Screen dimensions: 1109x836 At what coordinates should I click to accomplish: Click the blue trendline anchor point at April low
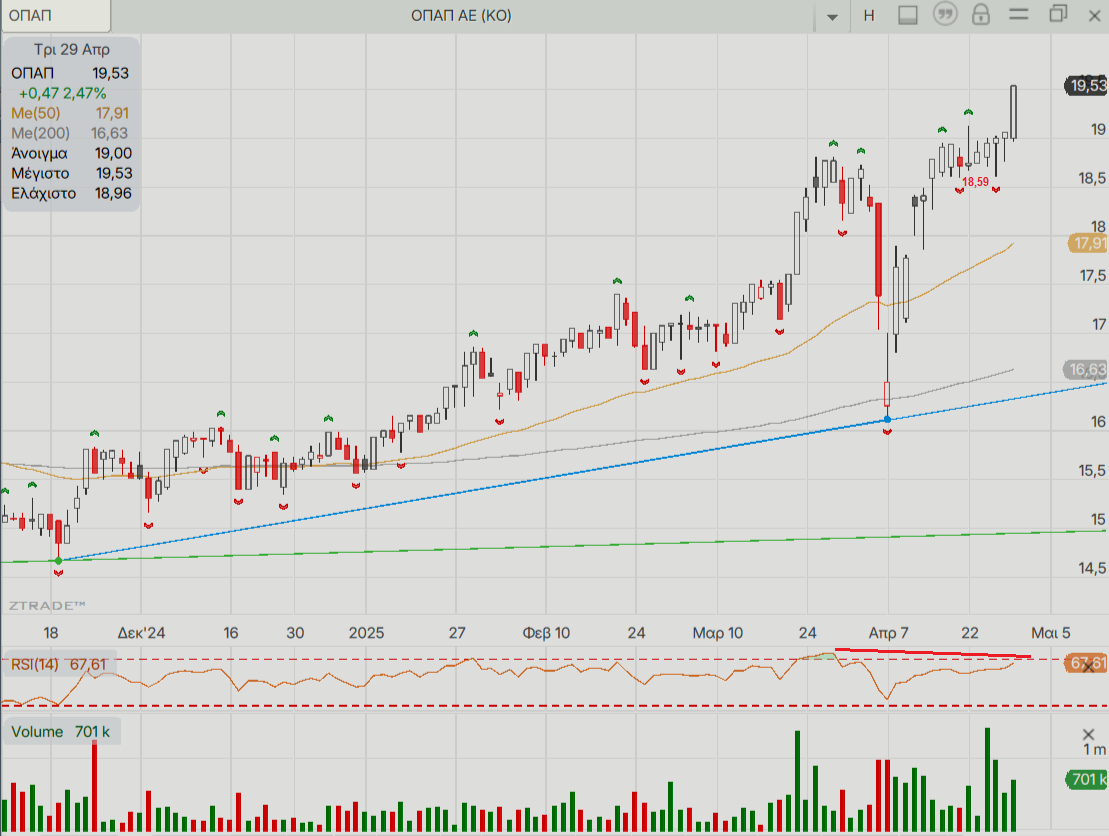point(887,419)
